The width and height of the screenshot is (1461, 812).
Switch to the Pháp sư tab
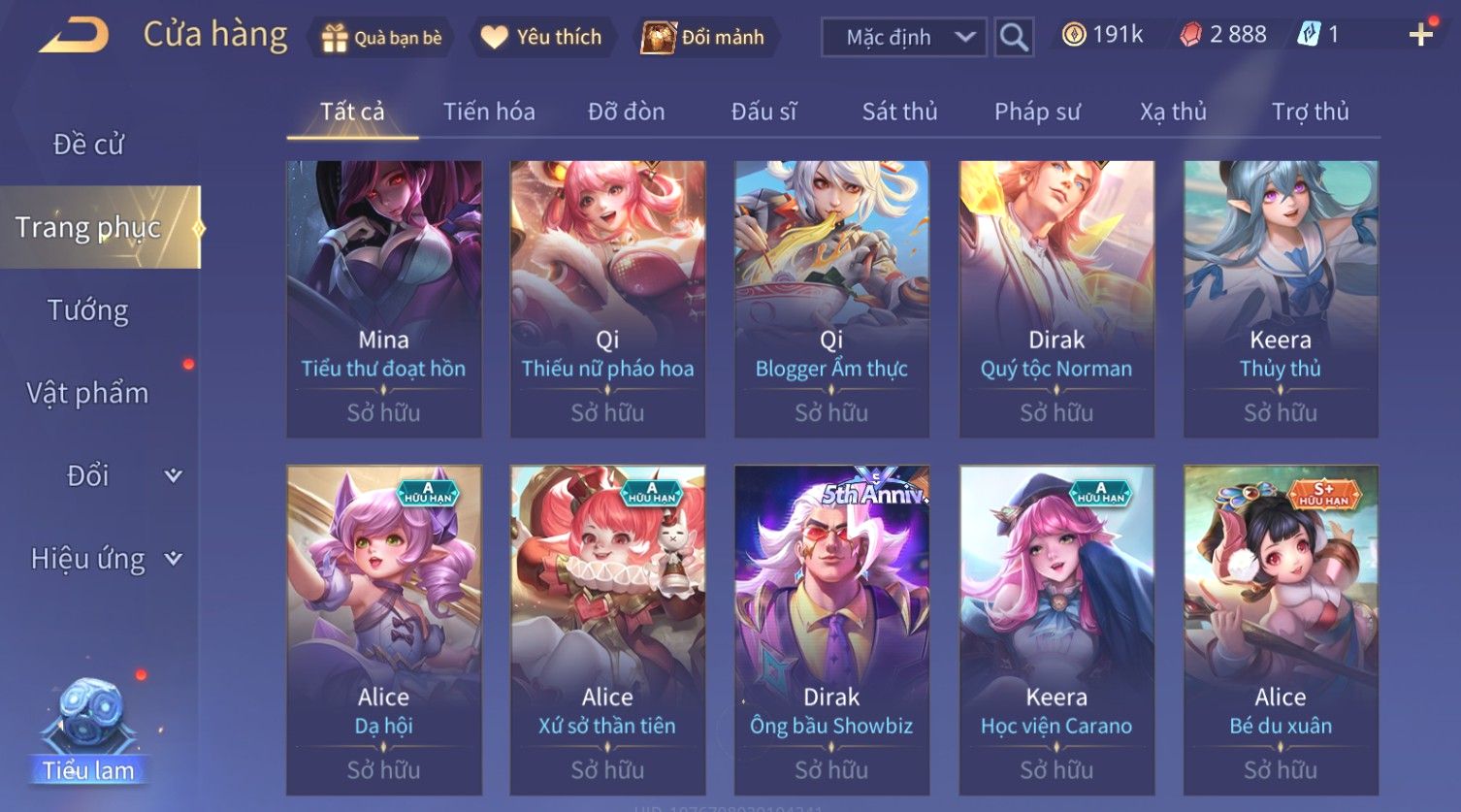1037,112
